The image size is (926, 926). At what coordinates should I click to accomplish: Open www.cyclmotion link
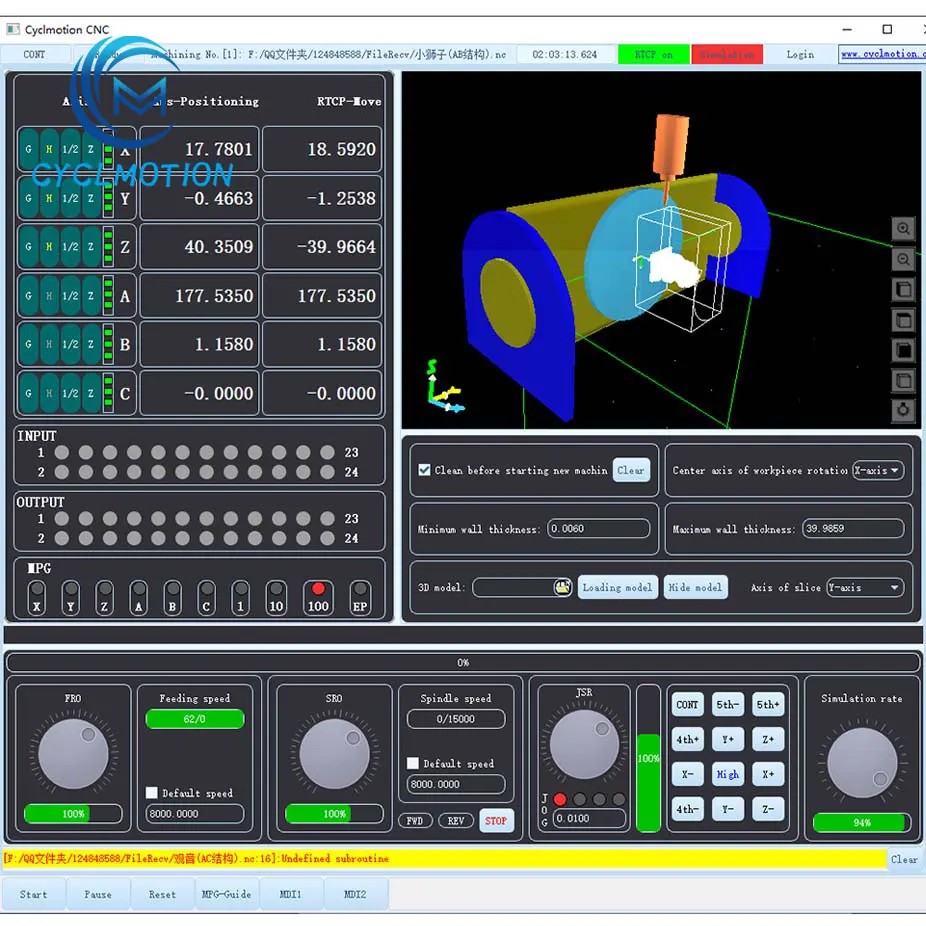pyautogui.click(x=881, y=54)
